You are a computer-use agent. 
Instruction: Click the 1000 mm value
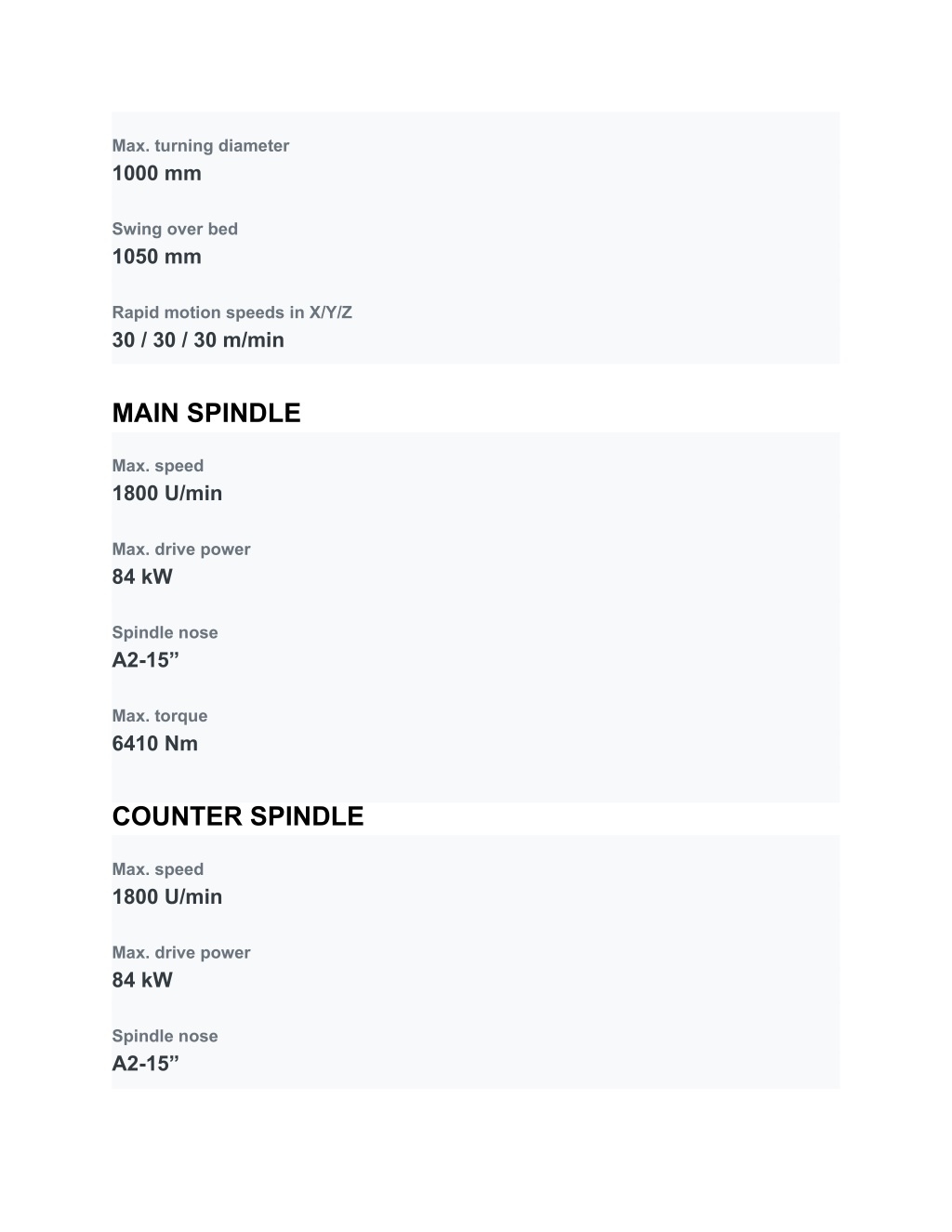pyautogui.click(x=157, y=173)
